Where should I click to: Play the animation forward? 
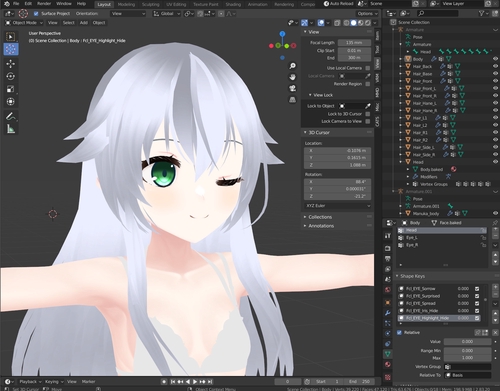195,382
